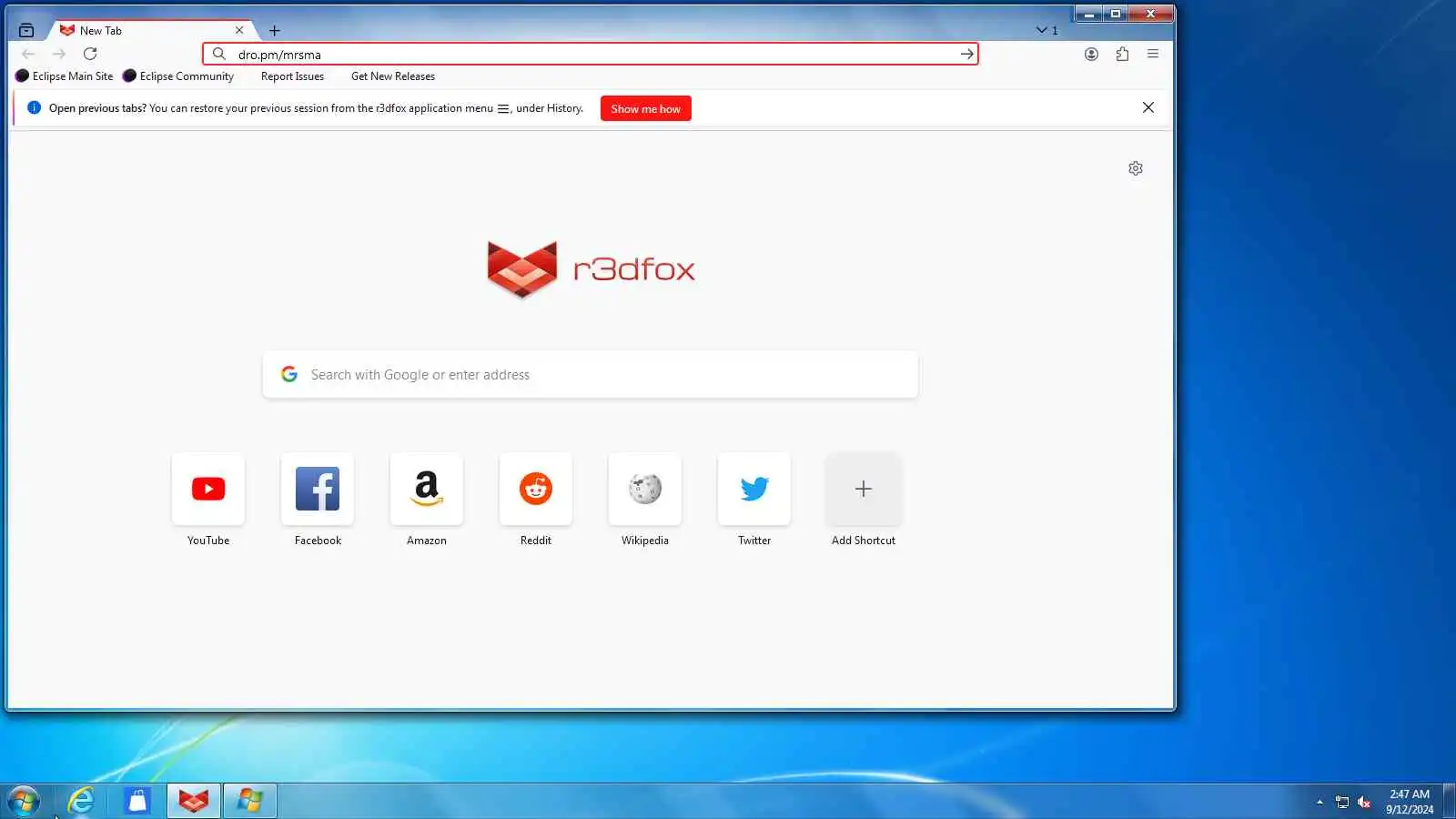This screenshot has height=819, width=1456.
Task: Click the address bar containing dro.pm/mrsma
Action: click(591, 54)
